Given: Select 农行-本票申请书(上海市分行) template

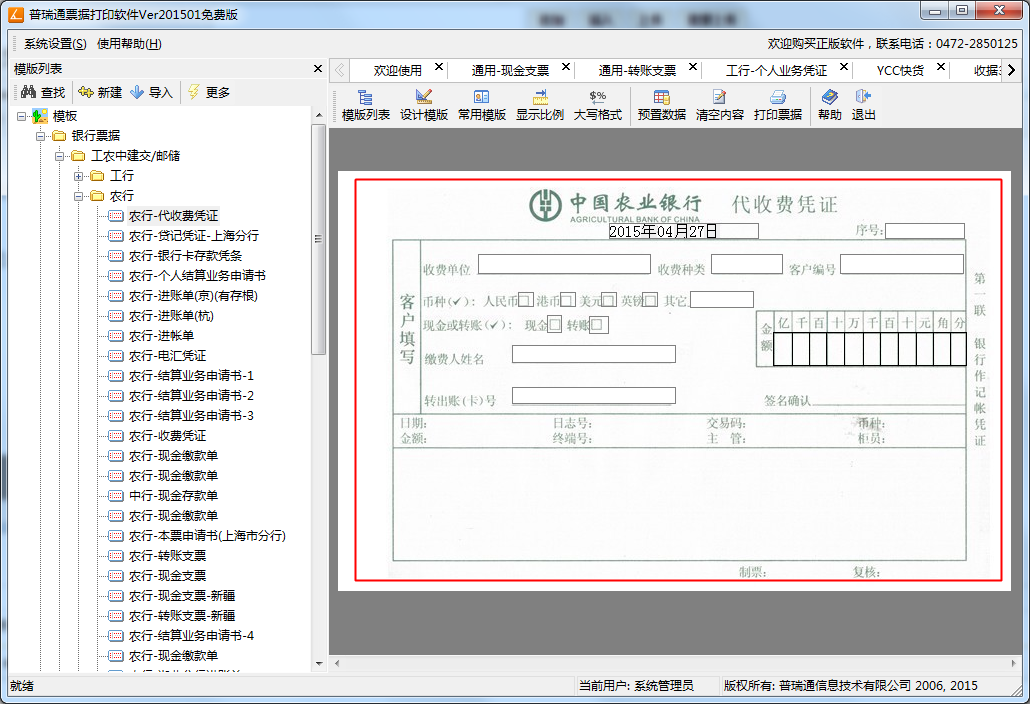Looking at the screenshot, I should click(x=207, y=536).
